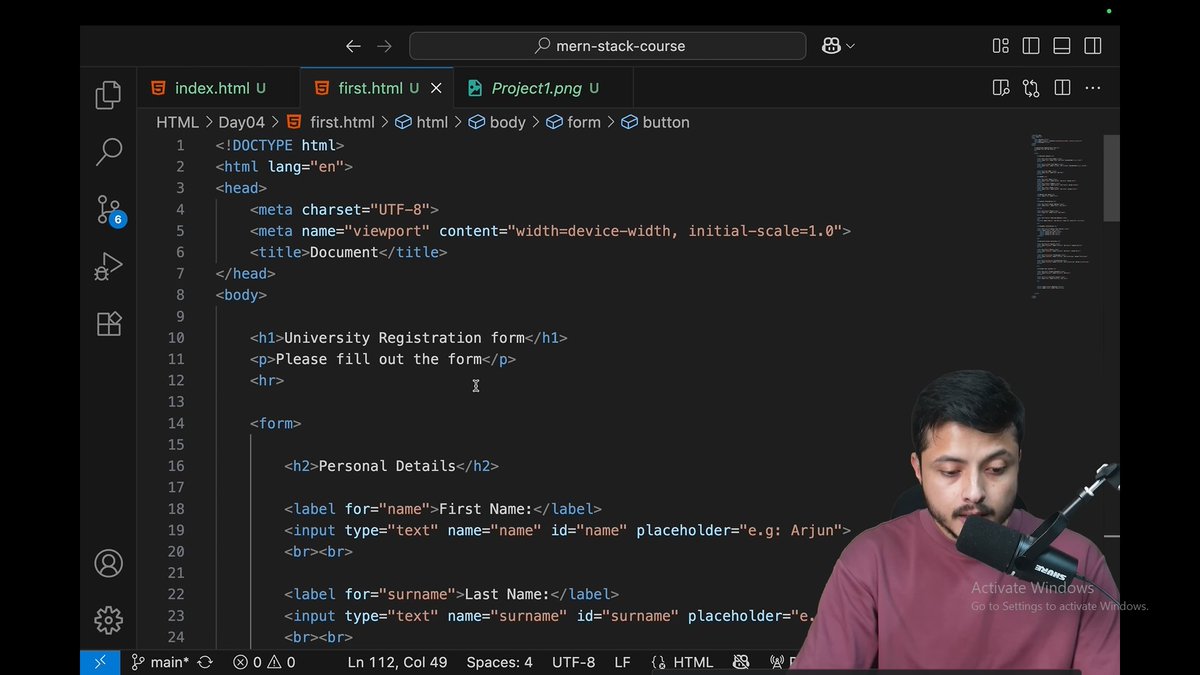
Task: Open the Search view in activity bar
Action: click(109, 151)
